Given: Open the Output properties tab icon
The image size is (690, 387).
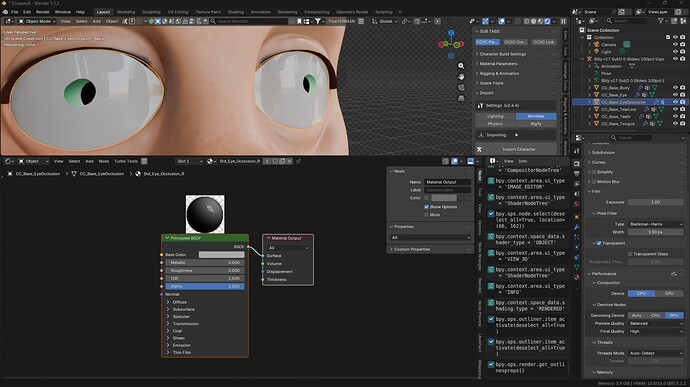Looking at the screenshot, I should click(x=576, y=173).
